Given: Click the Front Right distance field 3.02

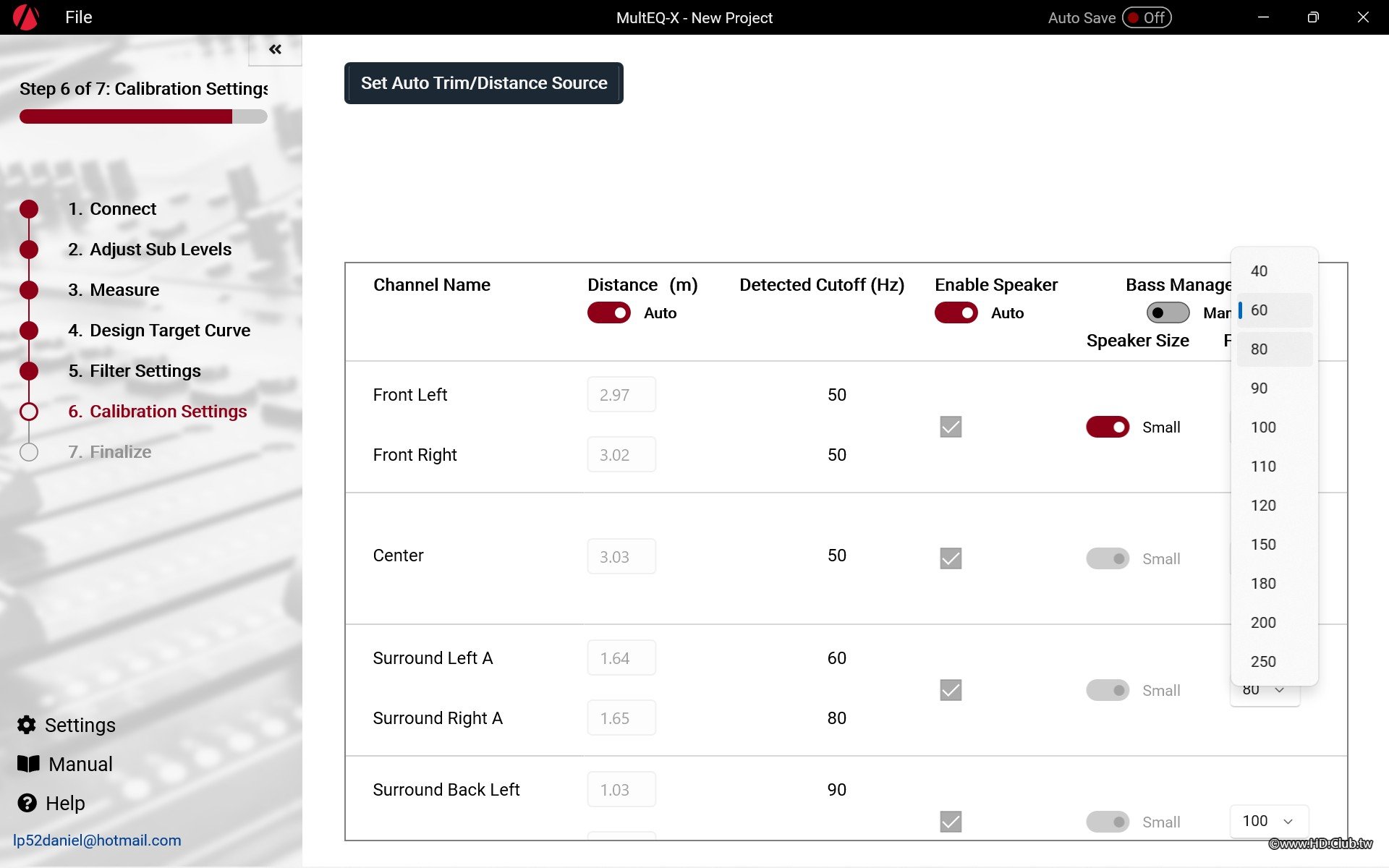Looking at the screenshot, I should [621, 454].
